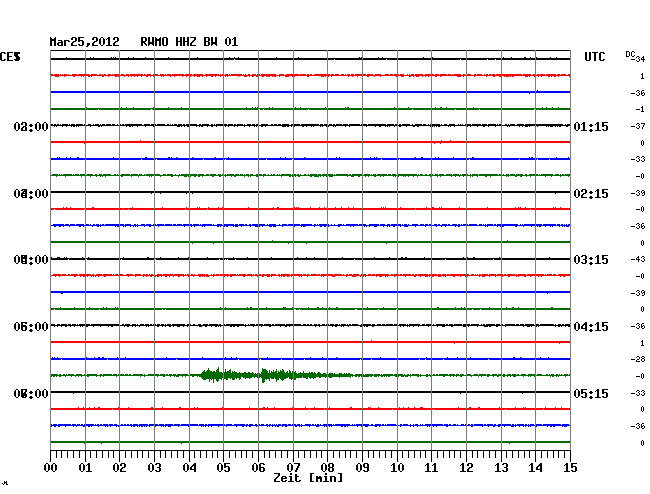Viewport: 650px width, 494px height.
Task: Click the 11 minute tick label
Action: [x=431, y=468]
